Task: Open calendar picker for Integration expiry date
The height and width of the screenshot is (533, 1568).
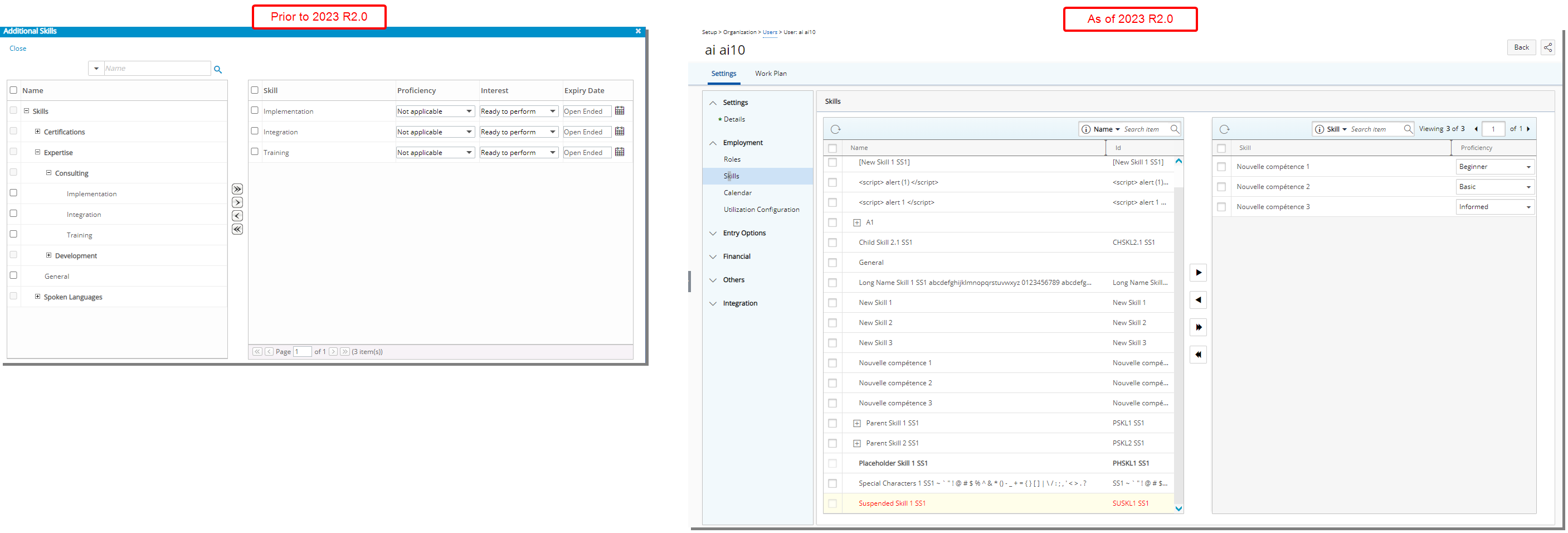Action: [620, 132]
